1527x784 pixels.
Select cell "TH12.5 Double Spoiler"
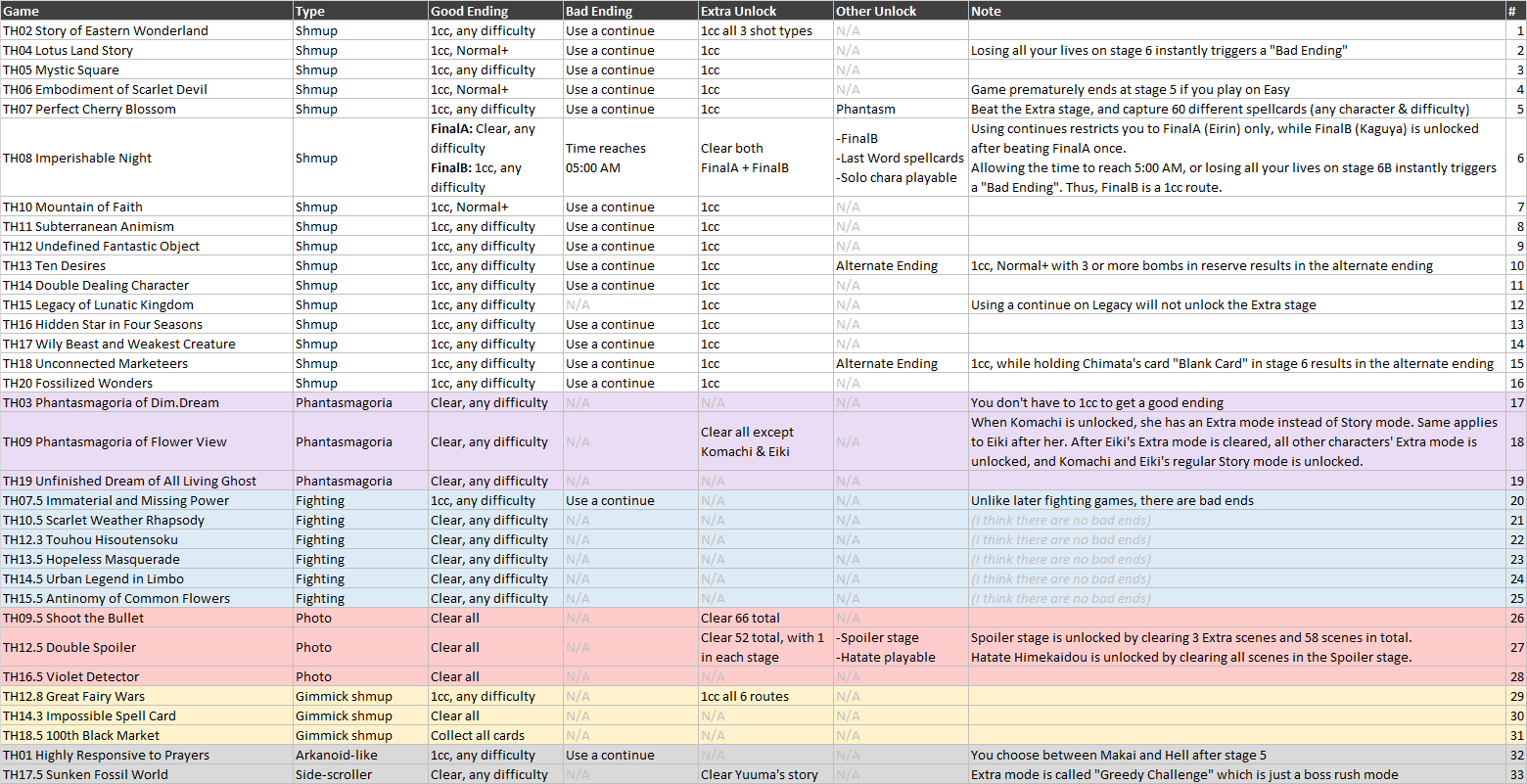coord(147,647)
